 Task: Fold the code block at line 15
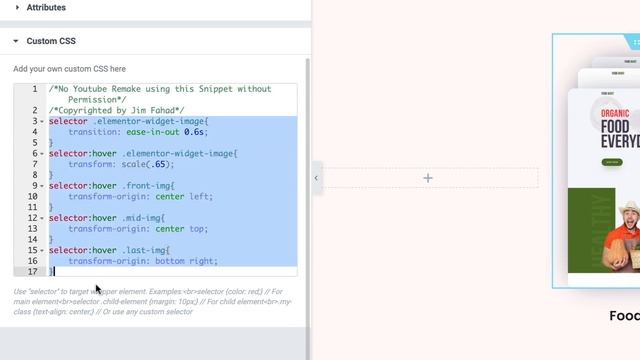42,250
